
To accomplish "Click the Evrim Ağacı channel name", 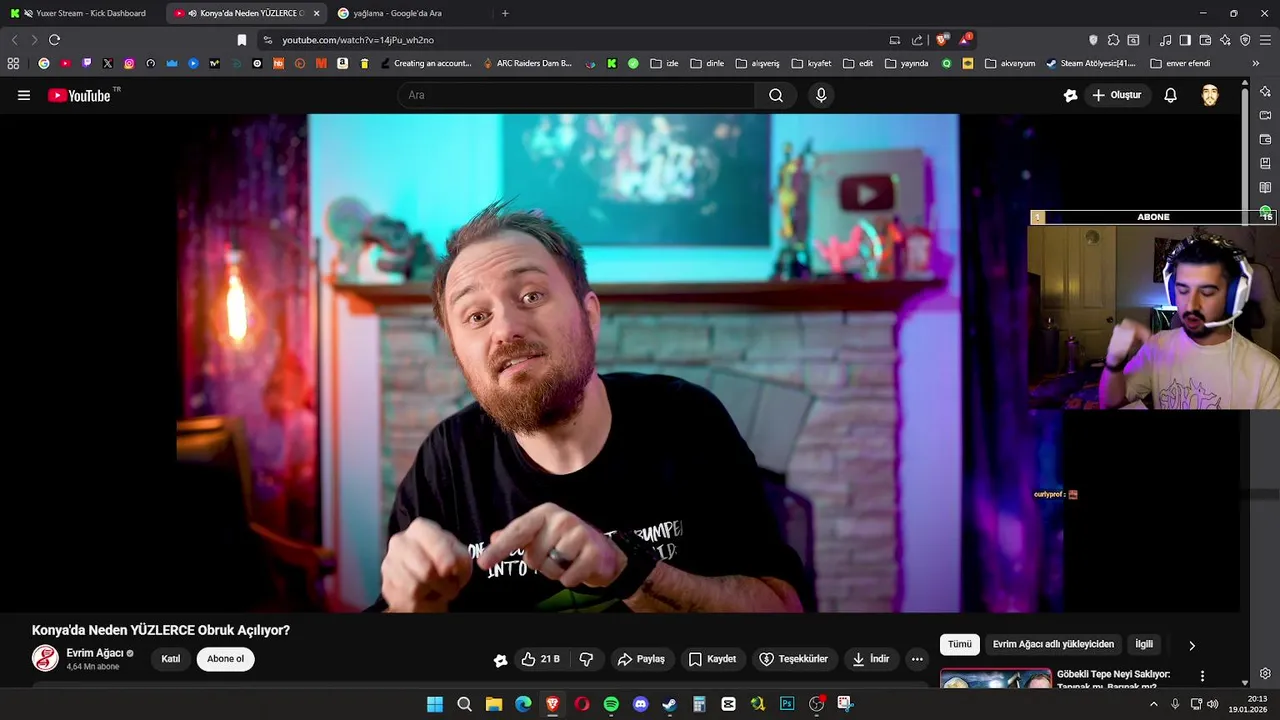I will click(x=95, y=653).
